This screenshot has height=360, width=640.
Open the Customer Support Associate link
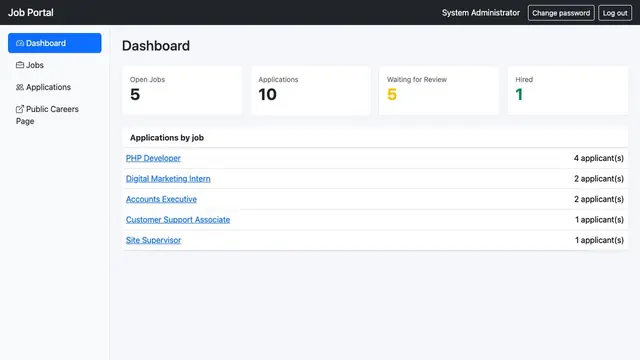[178, 219]
